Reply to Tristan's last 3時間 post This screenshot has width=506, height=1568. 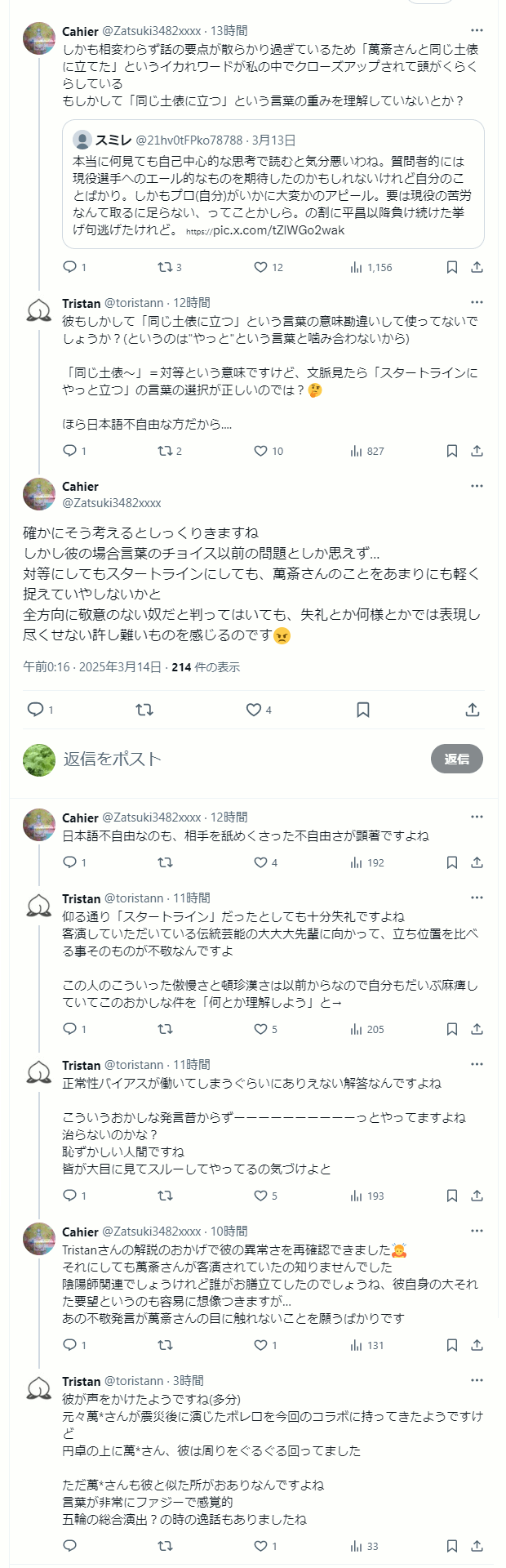(x=70, y=1546)
